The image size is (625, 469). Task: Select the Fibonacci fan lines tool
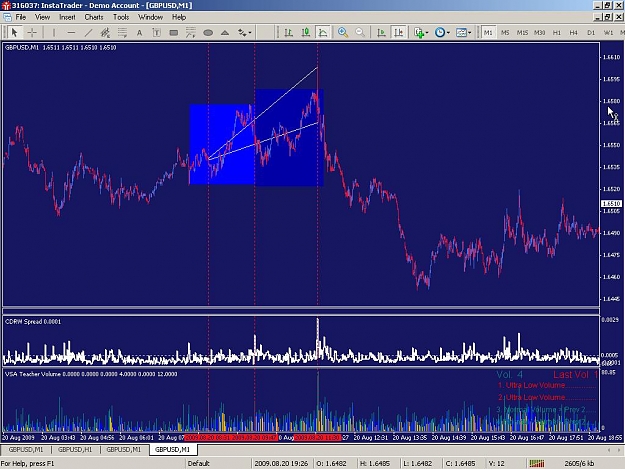191,33
